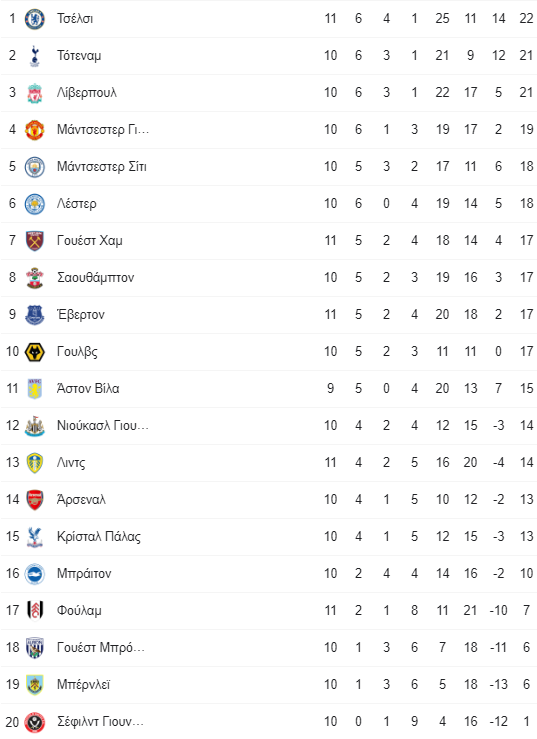Viewport: 537px width, 739px height.
Task: Click the West Ham crest icon
Action: coord(34,241)
